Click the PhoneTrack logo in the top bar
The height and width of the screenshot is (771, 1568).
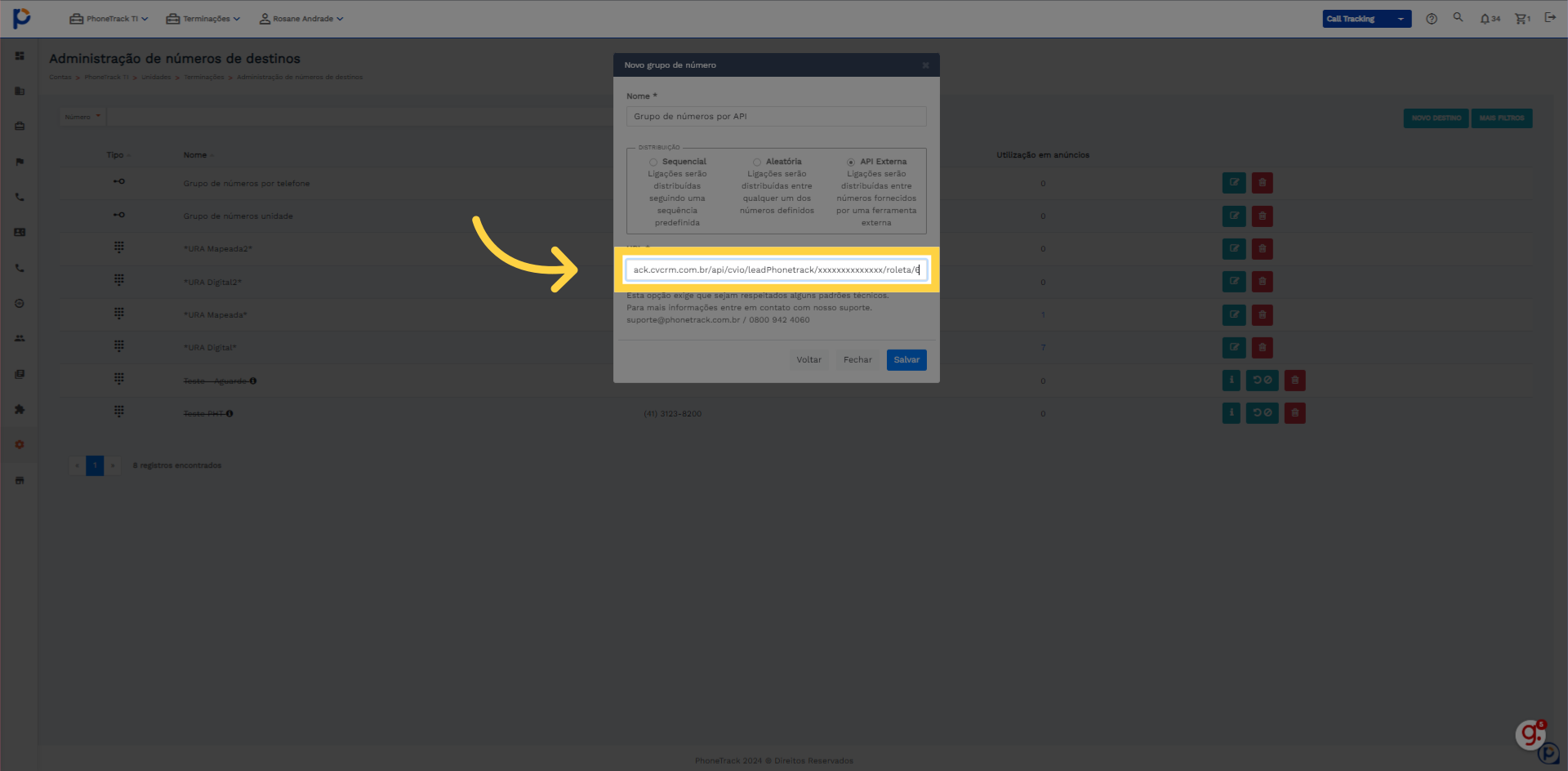22,18
